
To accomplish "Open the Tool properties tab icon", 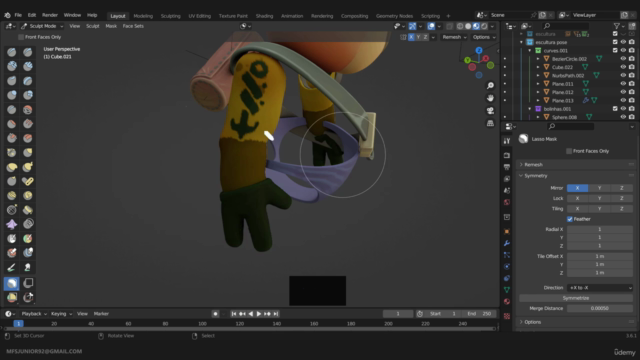I will coord(507,141).
